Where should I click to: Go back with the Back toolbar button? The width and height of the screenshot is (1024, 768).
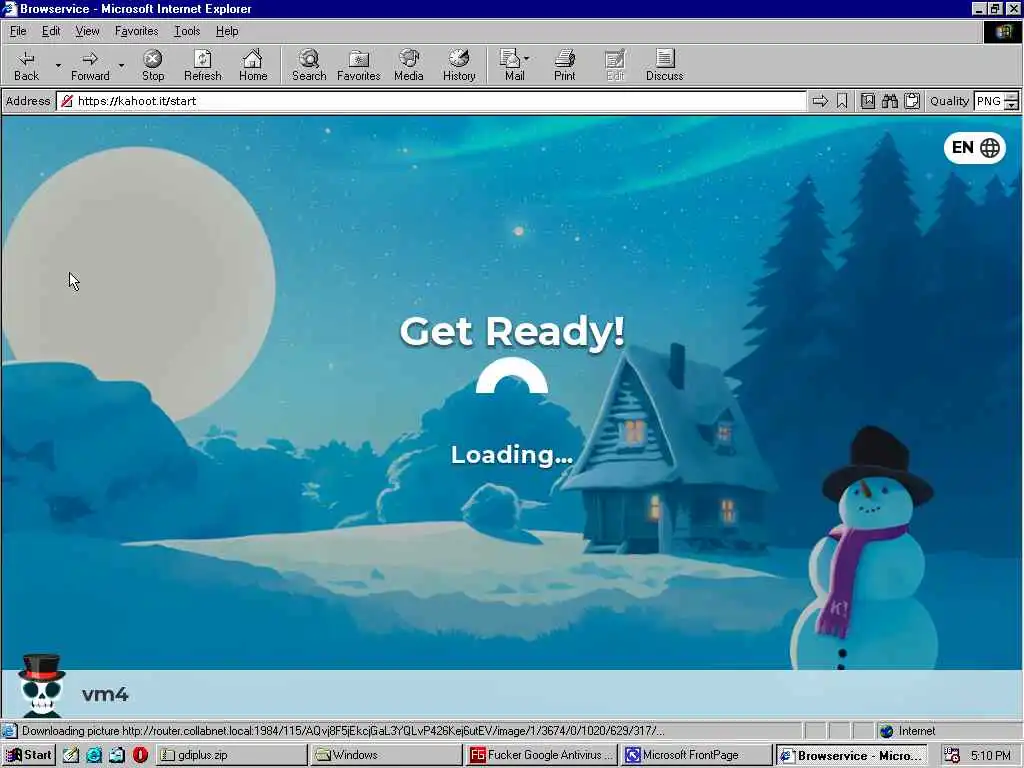26,65
